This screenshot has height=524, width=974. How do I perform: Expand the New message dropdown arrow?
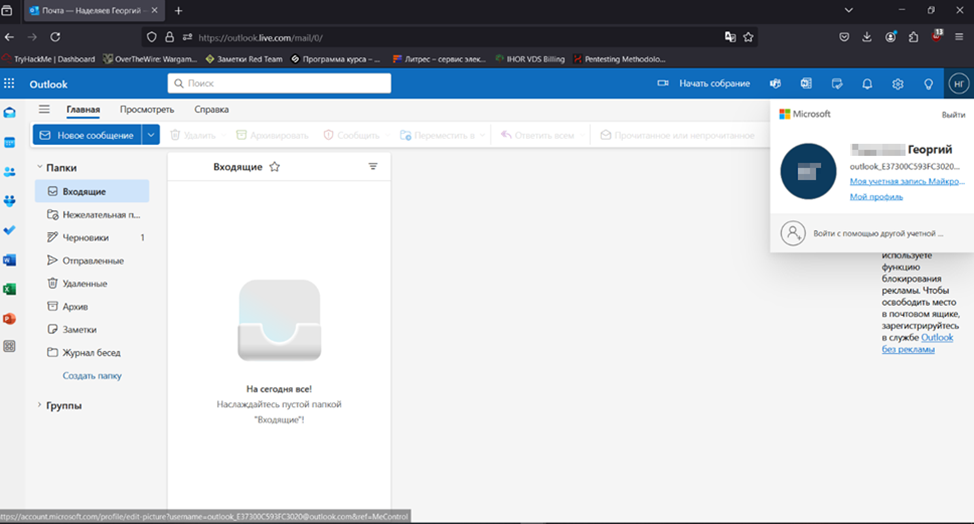[151, 135]
